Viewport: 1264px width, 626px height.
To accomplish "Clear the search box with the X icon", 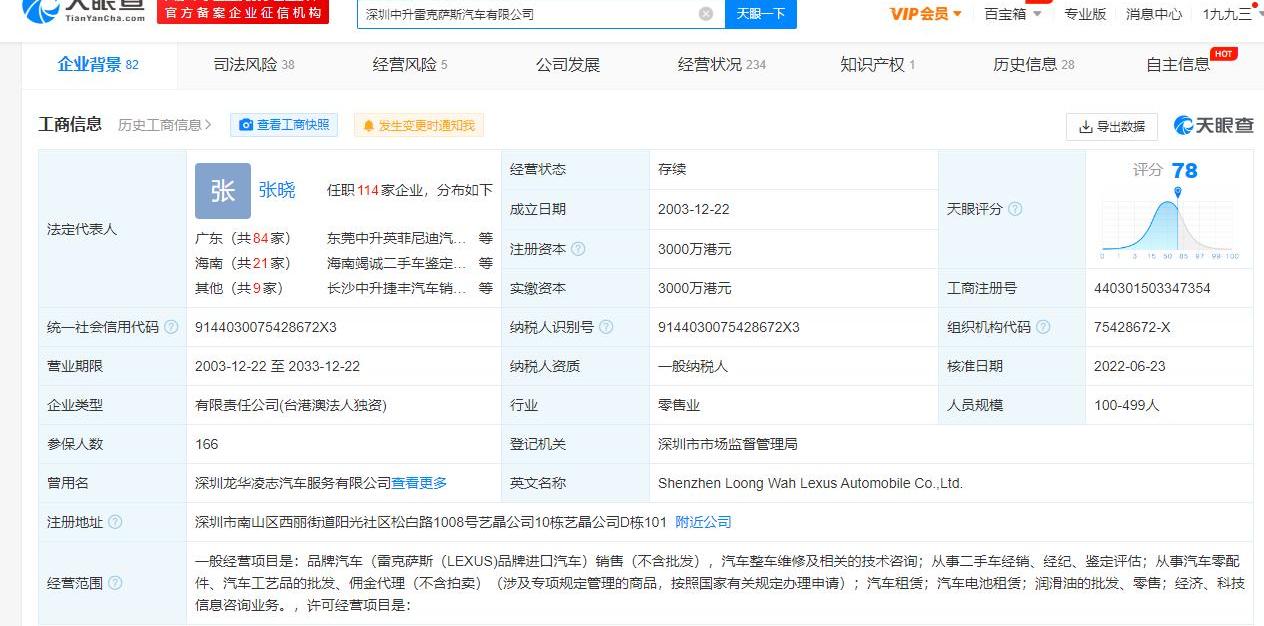I will click(706, 14).
